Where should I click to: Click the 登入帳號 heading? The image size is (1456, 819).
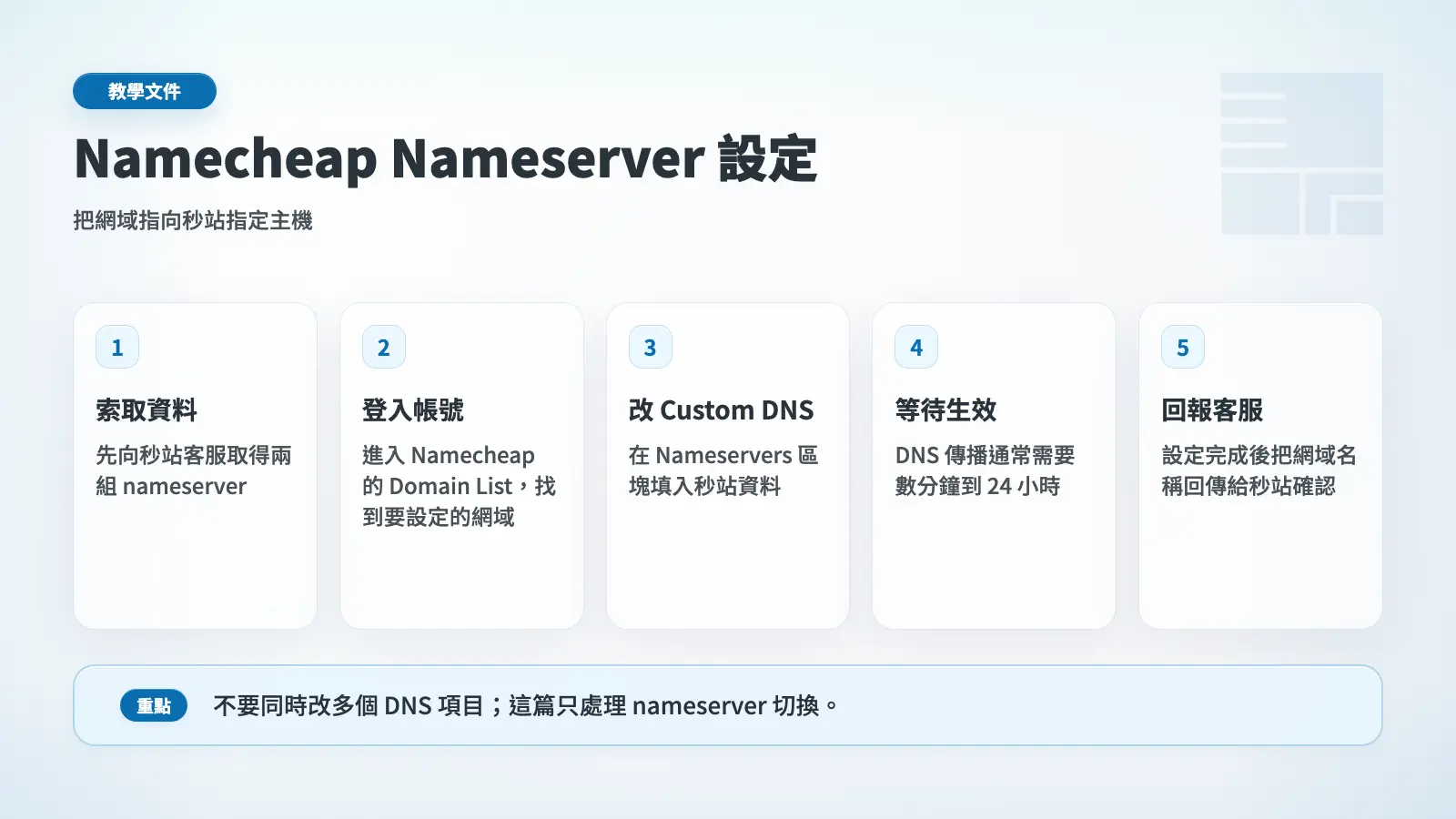[x=413, y=410]
